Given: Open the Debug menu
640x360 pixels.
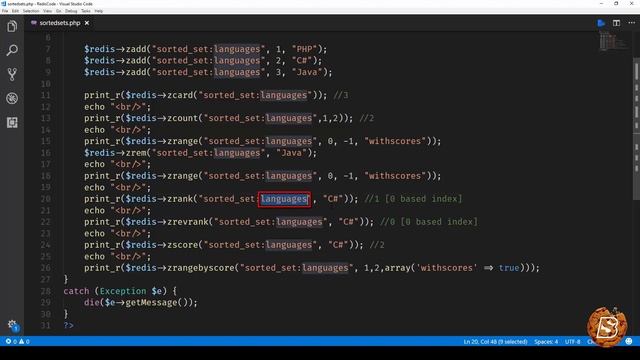Looking at the screenshot, I should [x=71, y=11].
